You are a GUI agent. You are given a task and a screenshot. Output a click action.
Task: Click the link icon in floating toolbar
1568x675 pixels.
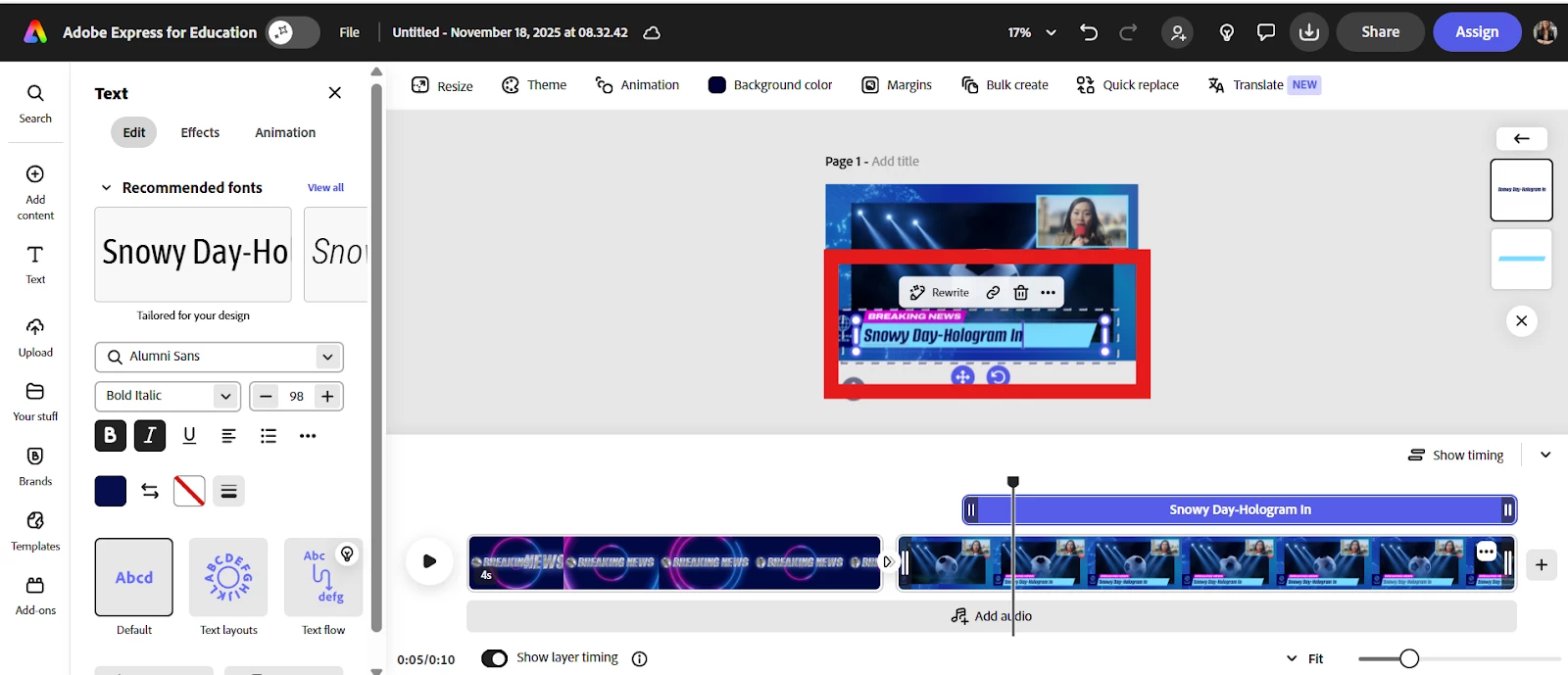click(993, 292)
